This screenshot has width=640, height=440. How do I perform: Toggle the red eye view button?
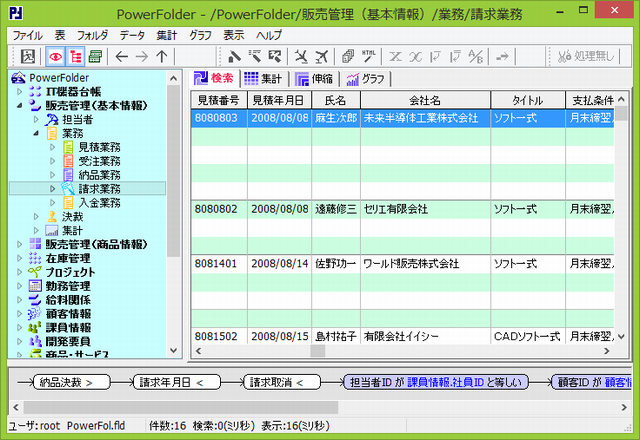(x=56, y=56)
